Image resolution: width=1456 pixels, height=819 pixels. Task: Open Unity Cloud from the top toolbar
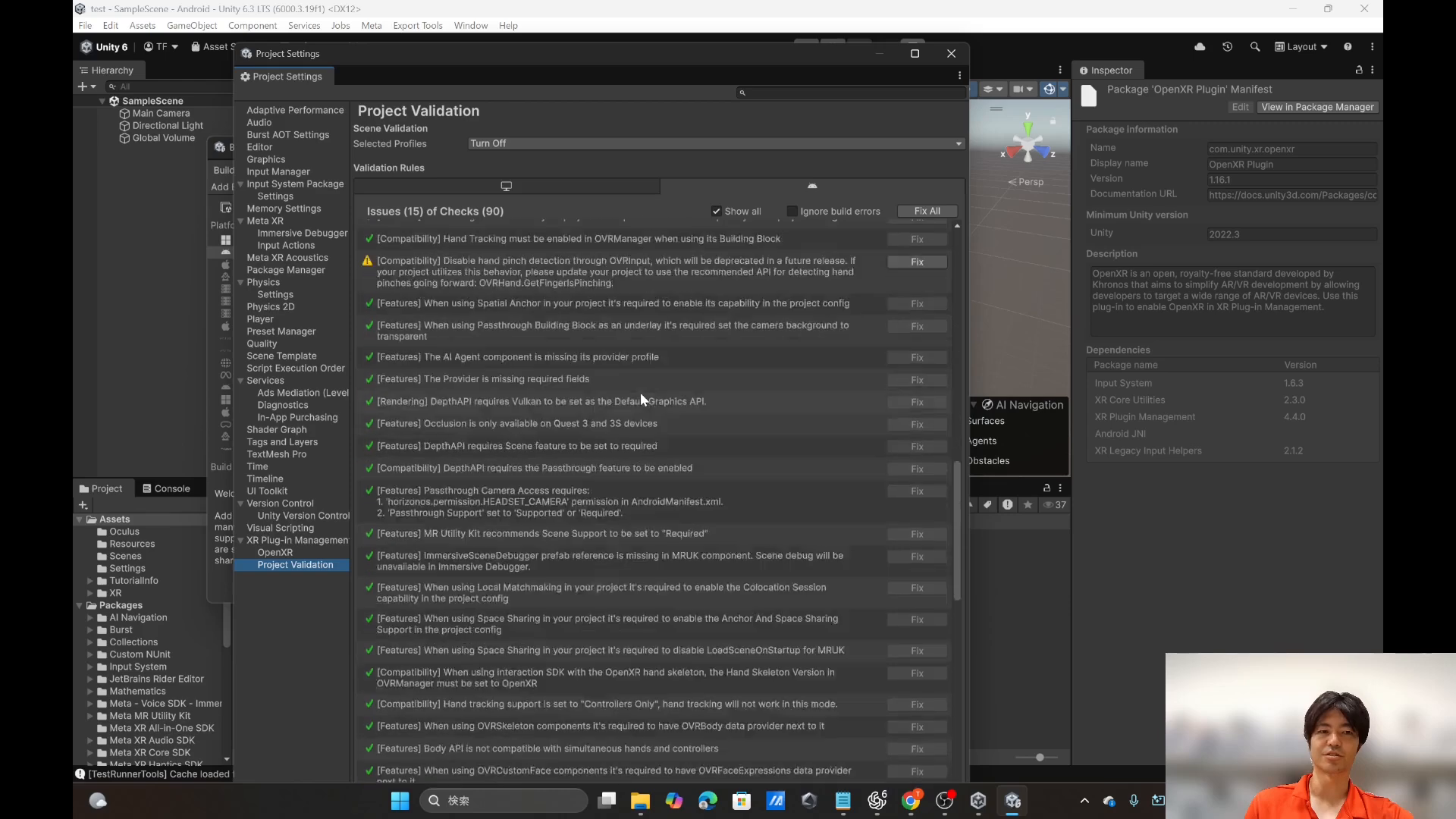click(1200, 47)
